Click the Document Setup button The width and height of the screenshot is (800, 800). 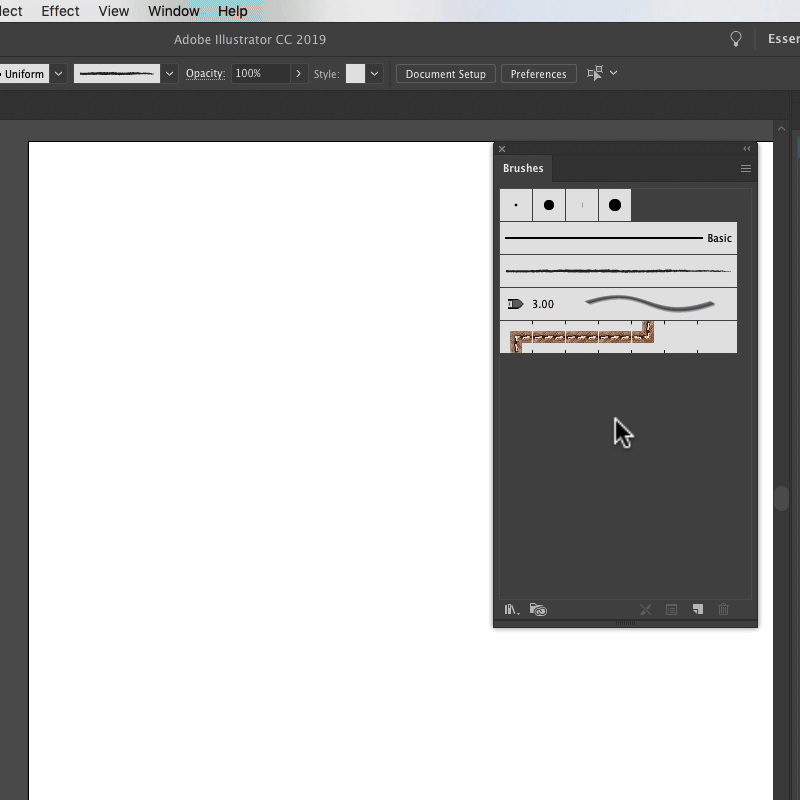point(445,74)
